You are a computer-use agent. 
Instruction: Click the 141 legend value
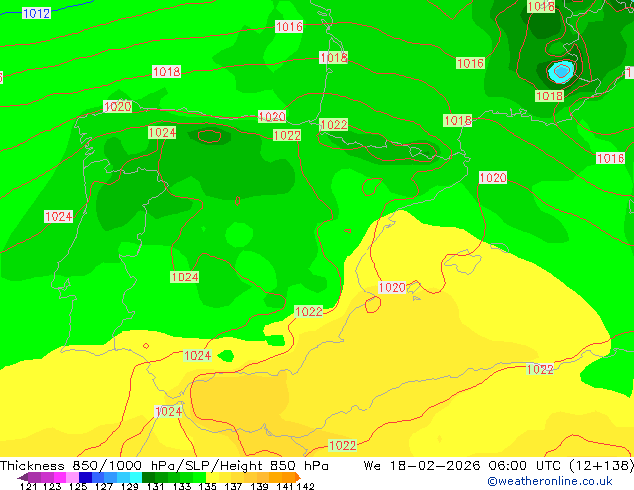[285, 486]
